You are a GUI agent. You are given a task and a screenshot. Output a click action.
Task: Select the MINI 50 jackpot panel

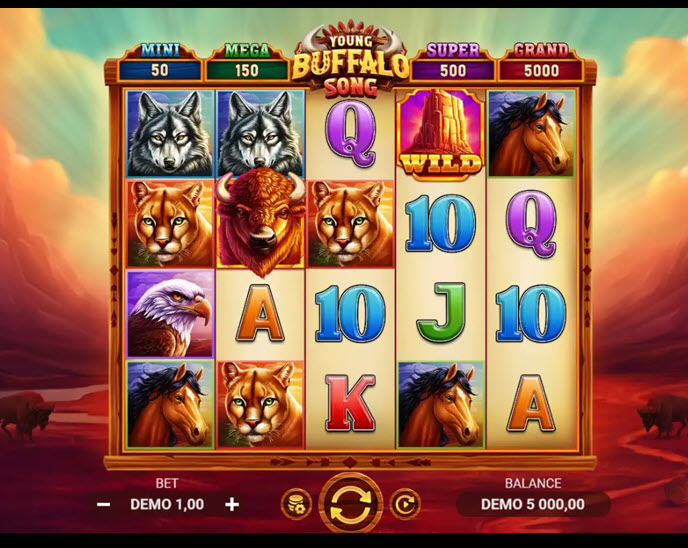[160, 63]
